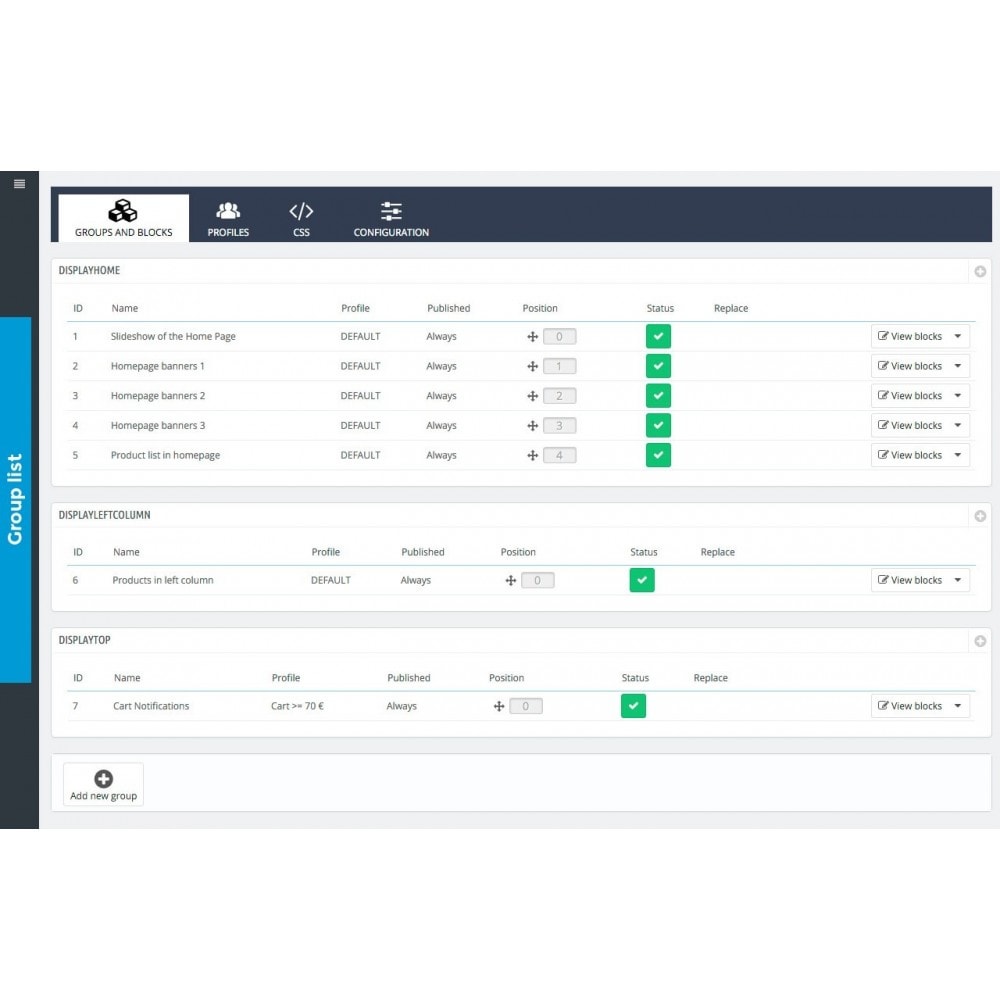The image size is (1000, 1000).
Task: Open dropdown arrow for Products in left column
Action: 958,580
